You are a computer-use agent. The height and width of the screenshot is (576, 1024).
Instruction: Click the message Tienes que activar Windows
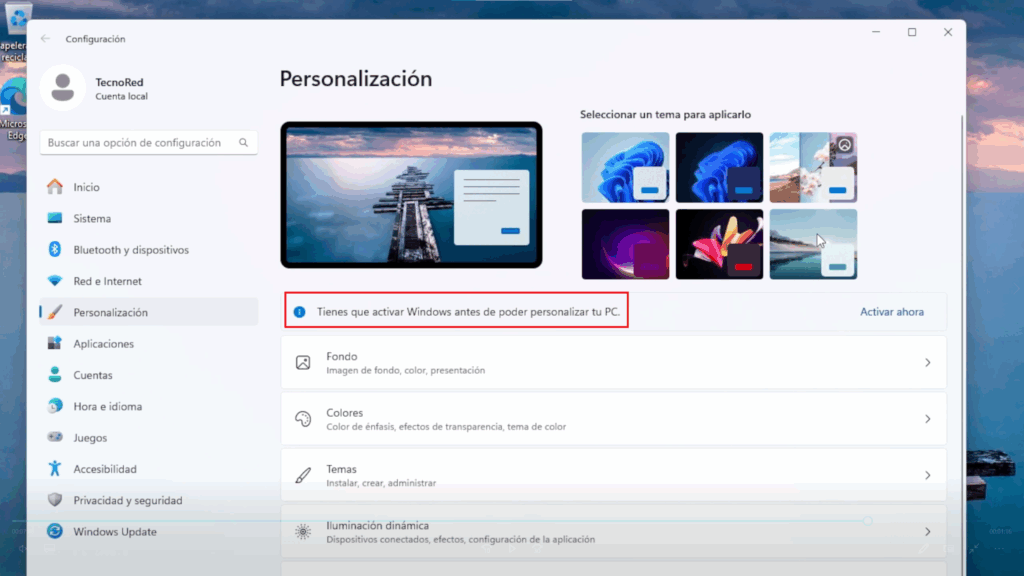468,312
